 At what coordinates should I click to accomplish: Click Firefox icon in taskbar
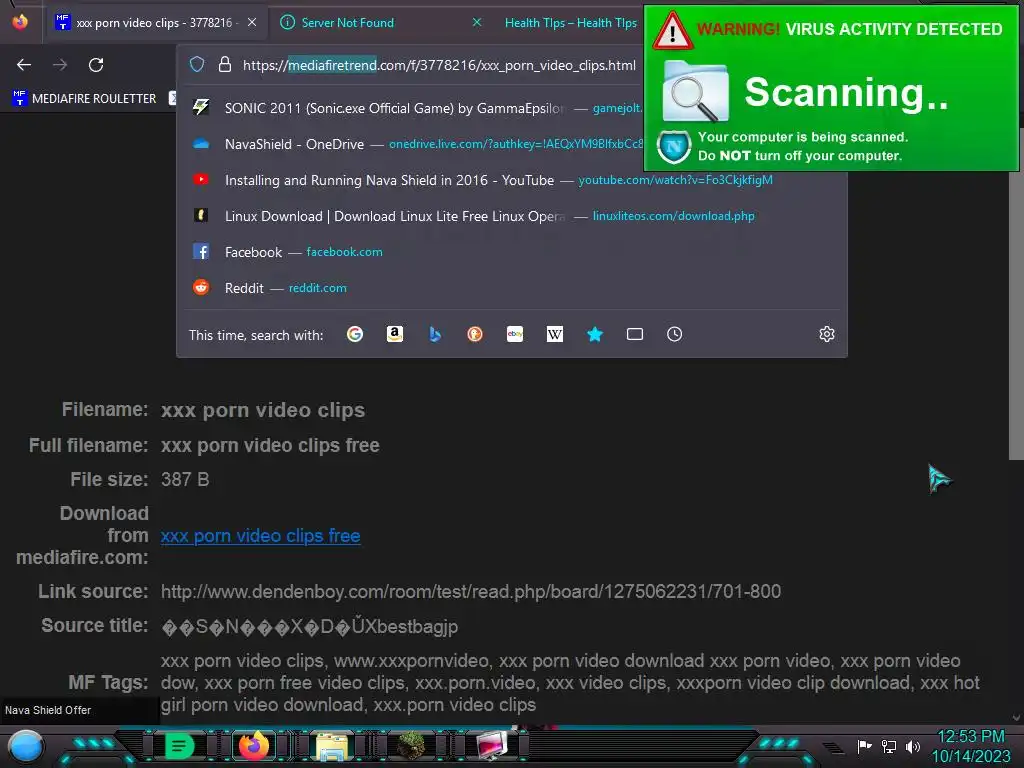point(254,745)
